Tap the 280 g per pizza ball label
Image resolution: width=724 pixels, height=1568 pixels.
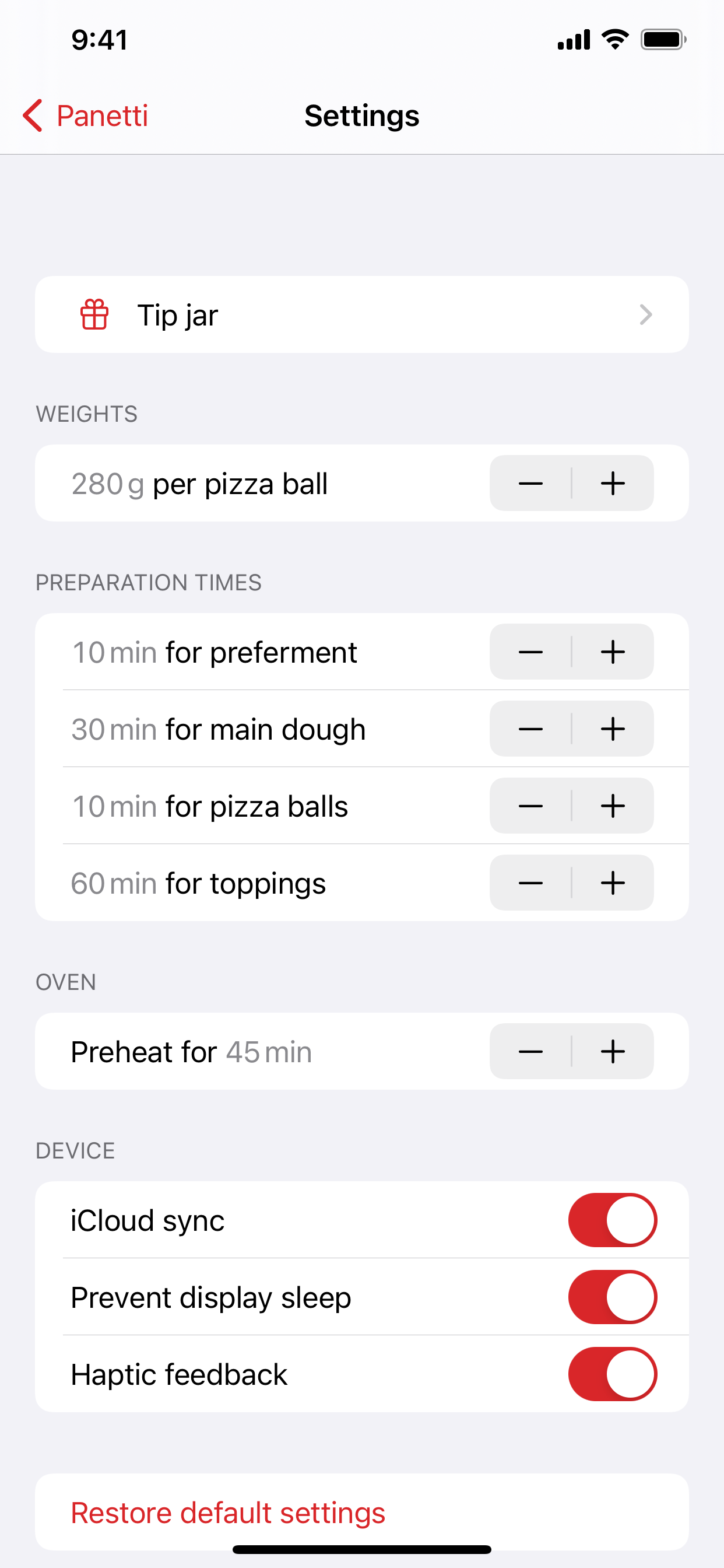[199, 484]
